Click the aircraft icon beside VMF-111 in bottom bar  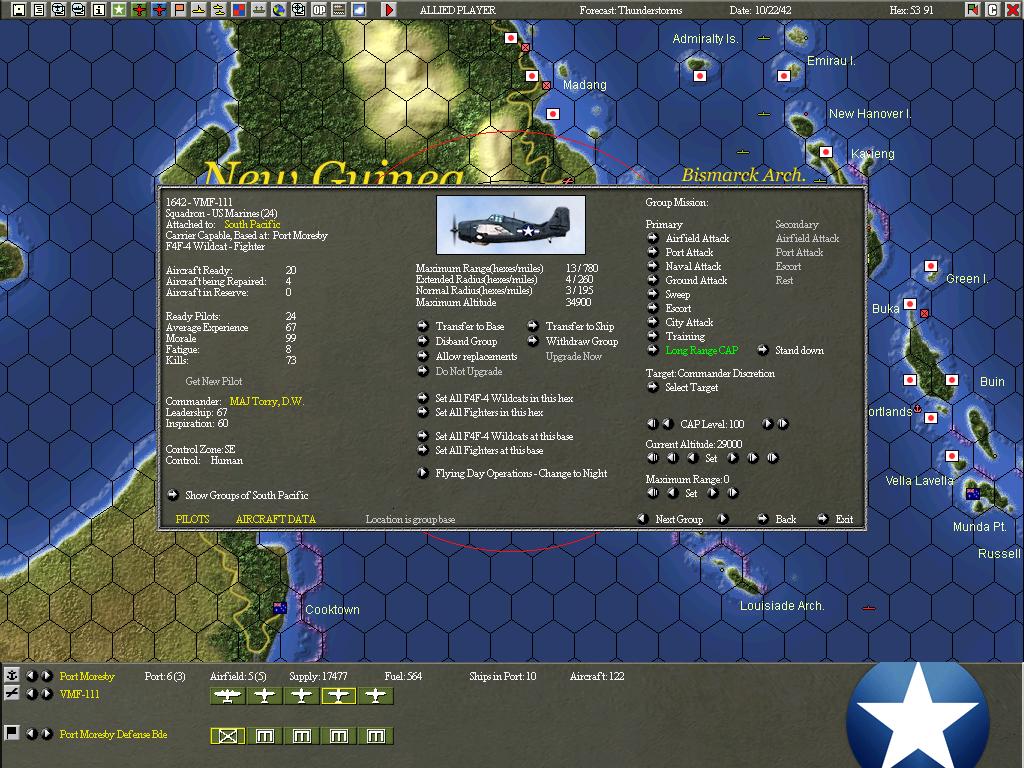(11, 693)
